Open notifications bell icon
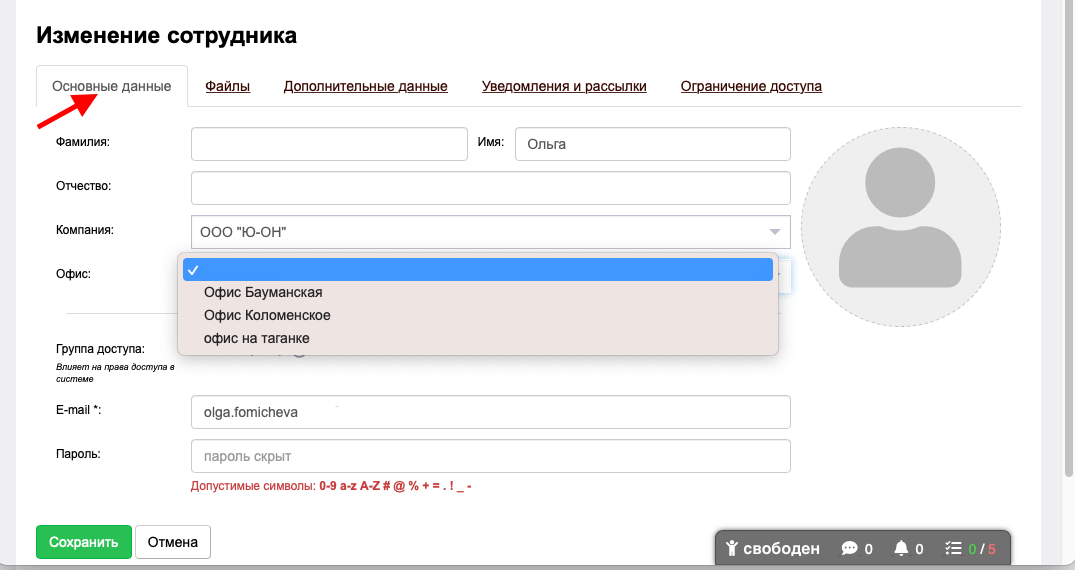The width and height of the screenshot is (1075, 570). (x=901, y=548)
